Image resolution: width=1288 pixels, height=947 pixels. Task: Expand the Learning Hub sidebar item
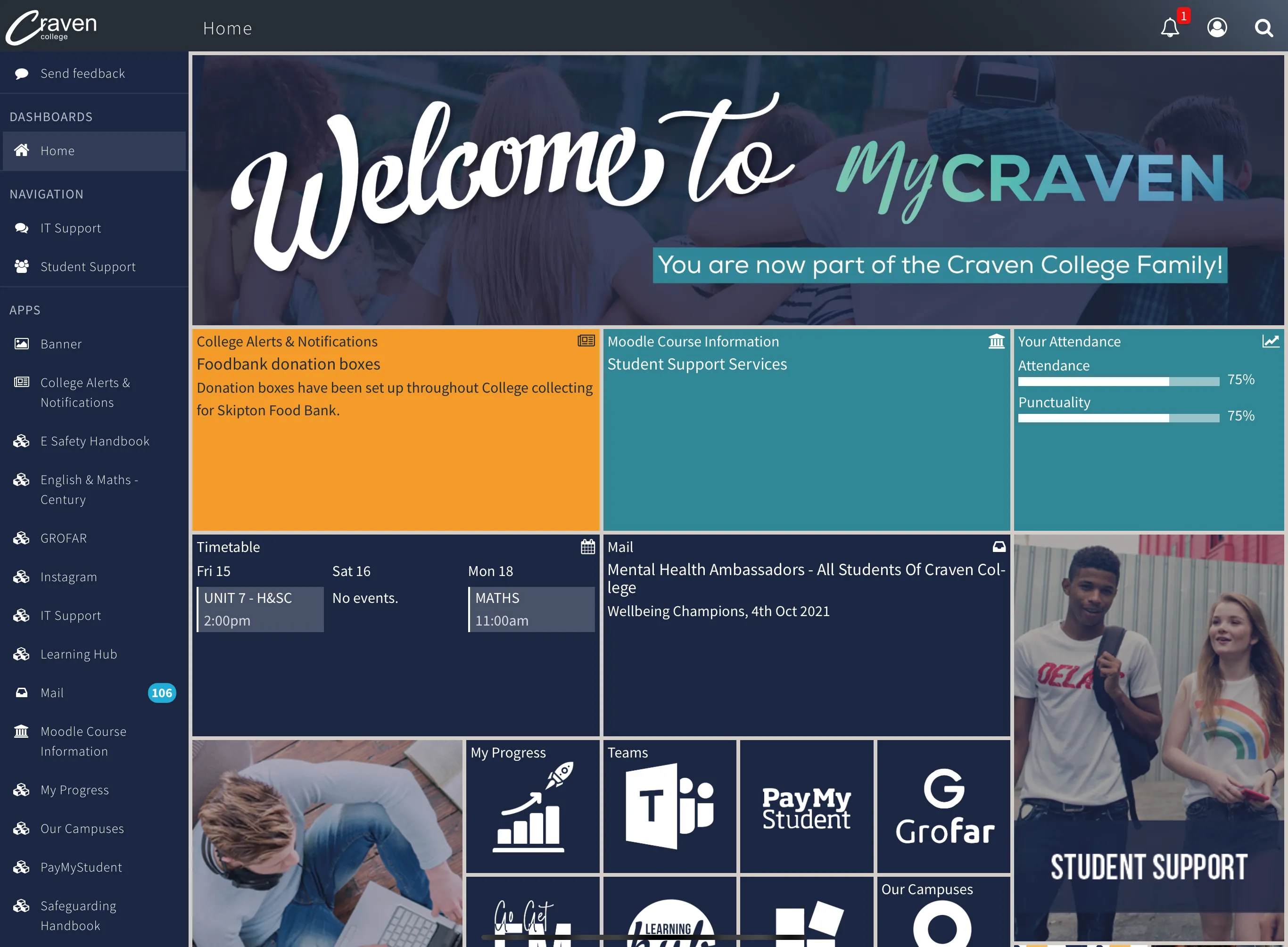point(78,654)
